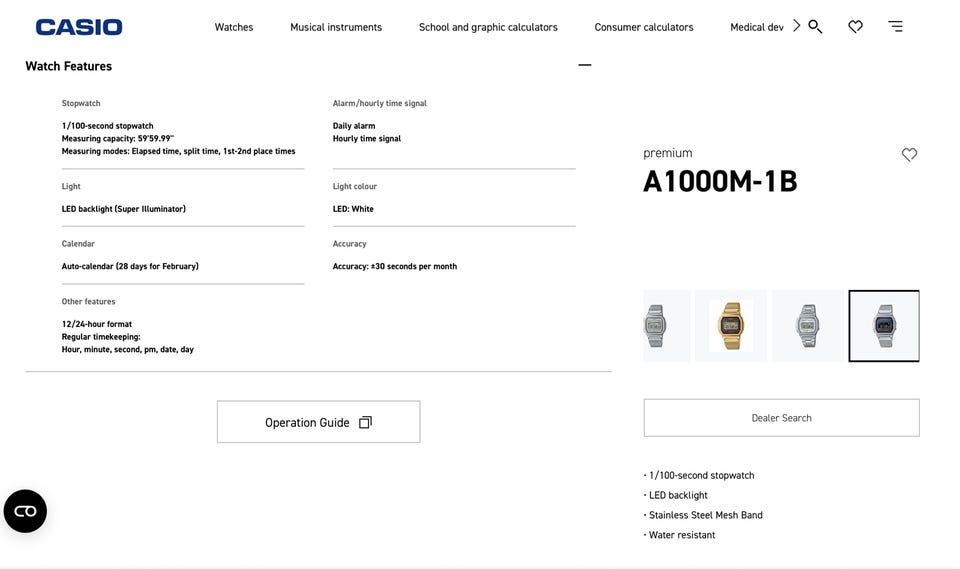Click 'Hourly time signal' text
960x569 pixels.
coord(367,138)
